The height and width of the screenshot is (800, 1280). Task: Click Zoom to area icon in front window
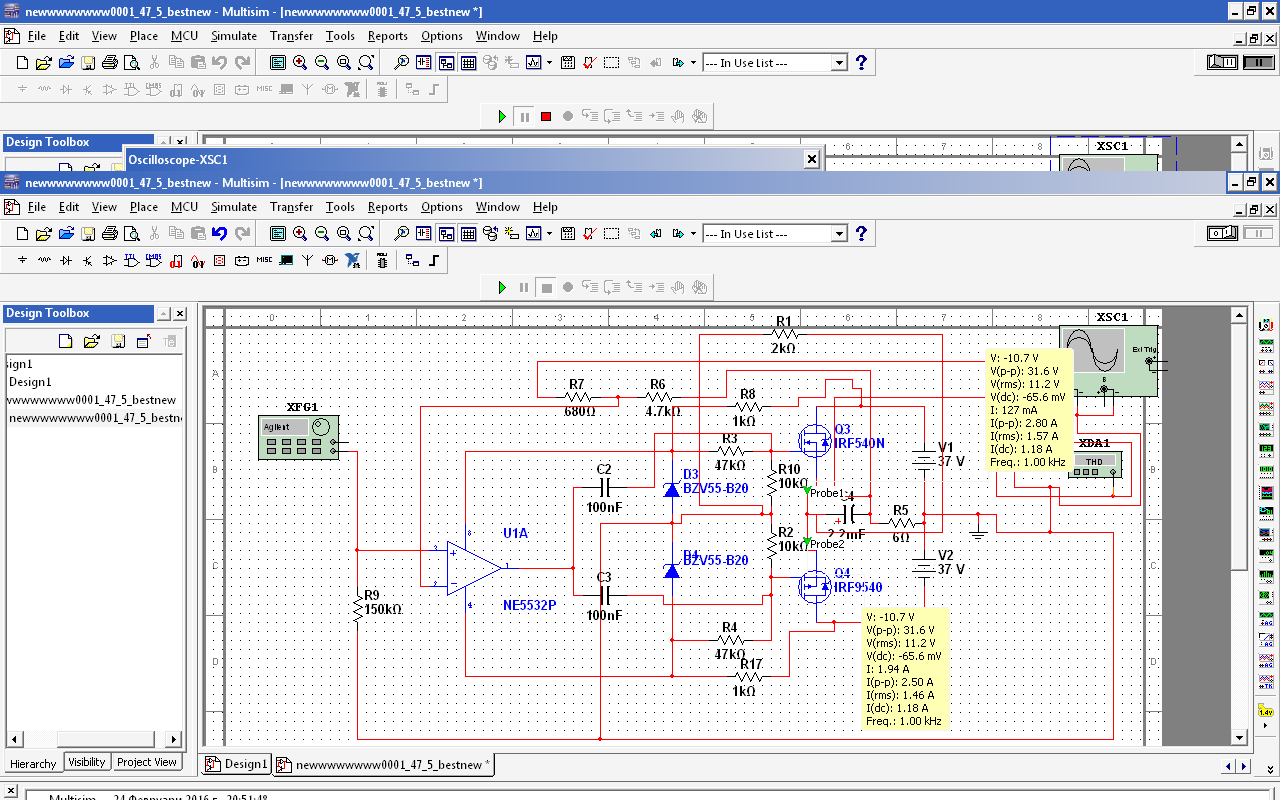(x=344, y=234)
